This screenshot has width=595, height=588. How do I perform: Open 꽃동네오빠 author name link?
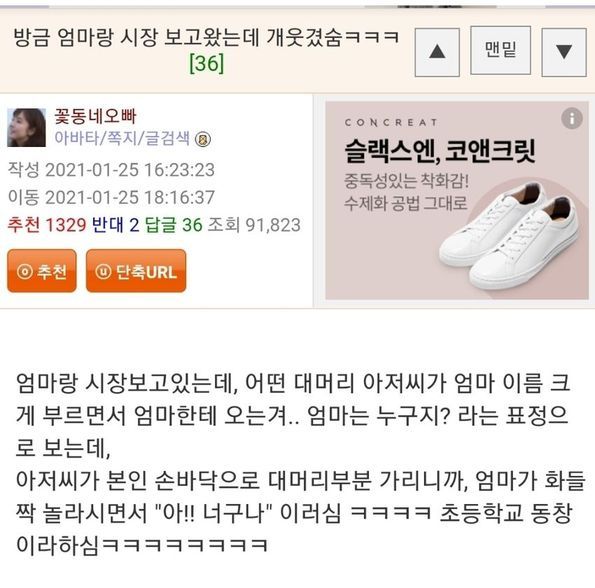coord(95,116)
